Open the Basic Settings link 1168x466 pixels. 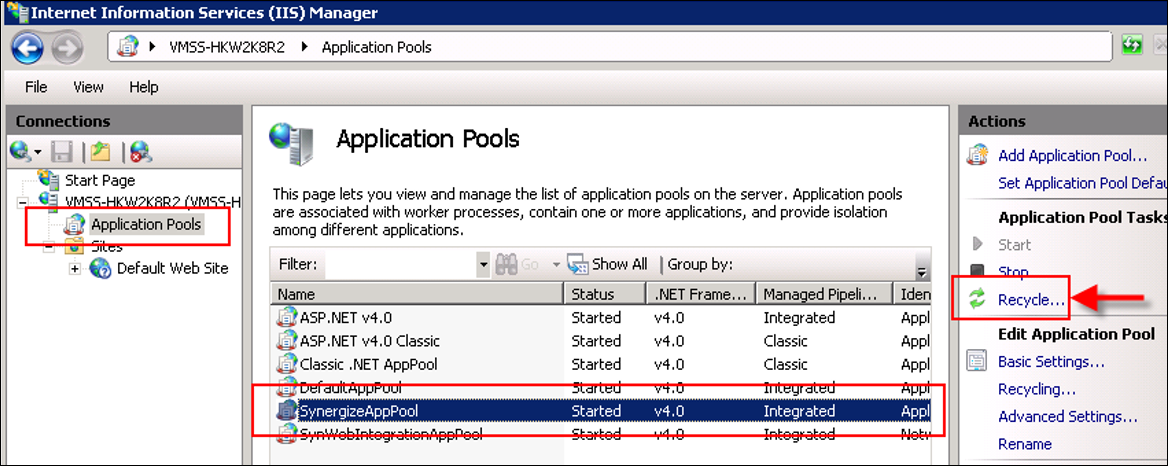1051,362
